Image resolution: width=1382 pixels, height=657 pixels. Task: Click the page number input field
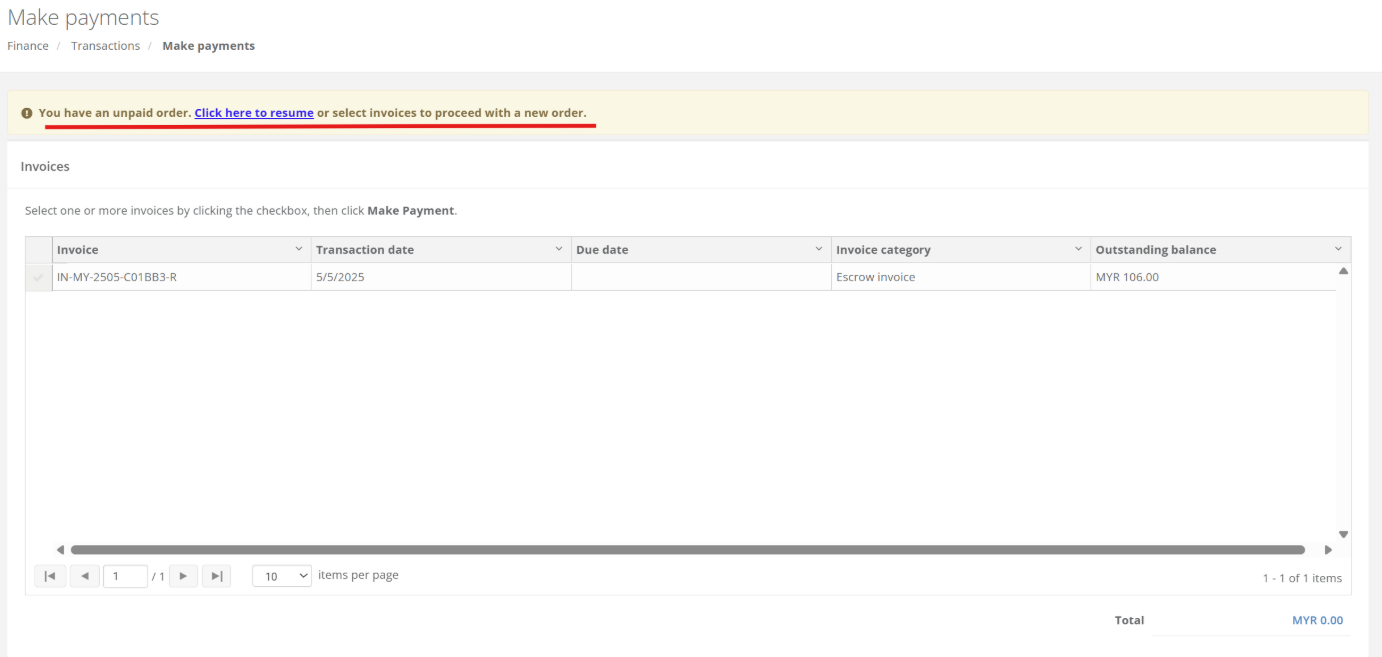125,576
